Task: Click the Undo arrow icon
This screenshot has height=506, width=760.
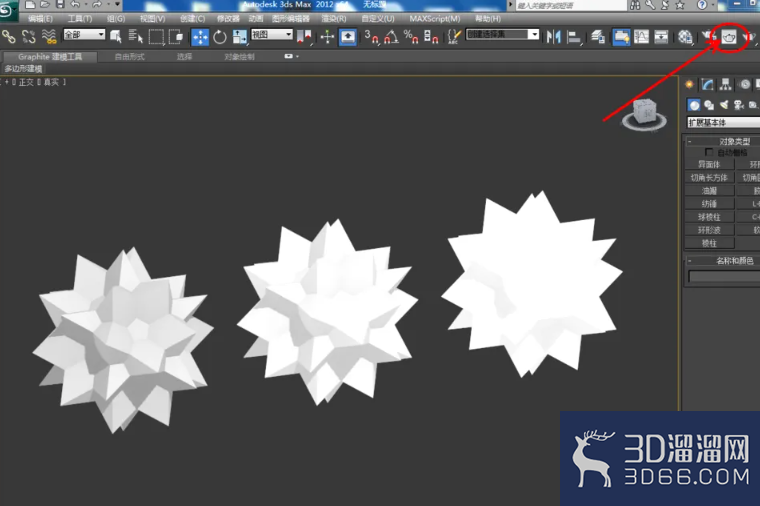Action: [x=75, y=5]
